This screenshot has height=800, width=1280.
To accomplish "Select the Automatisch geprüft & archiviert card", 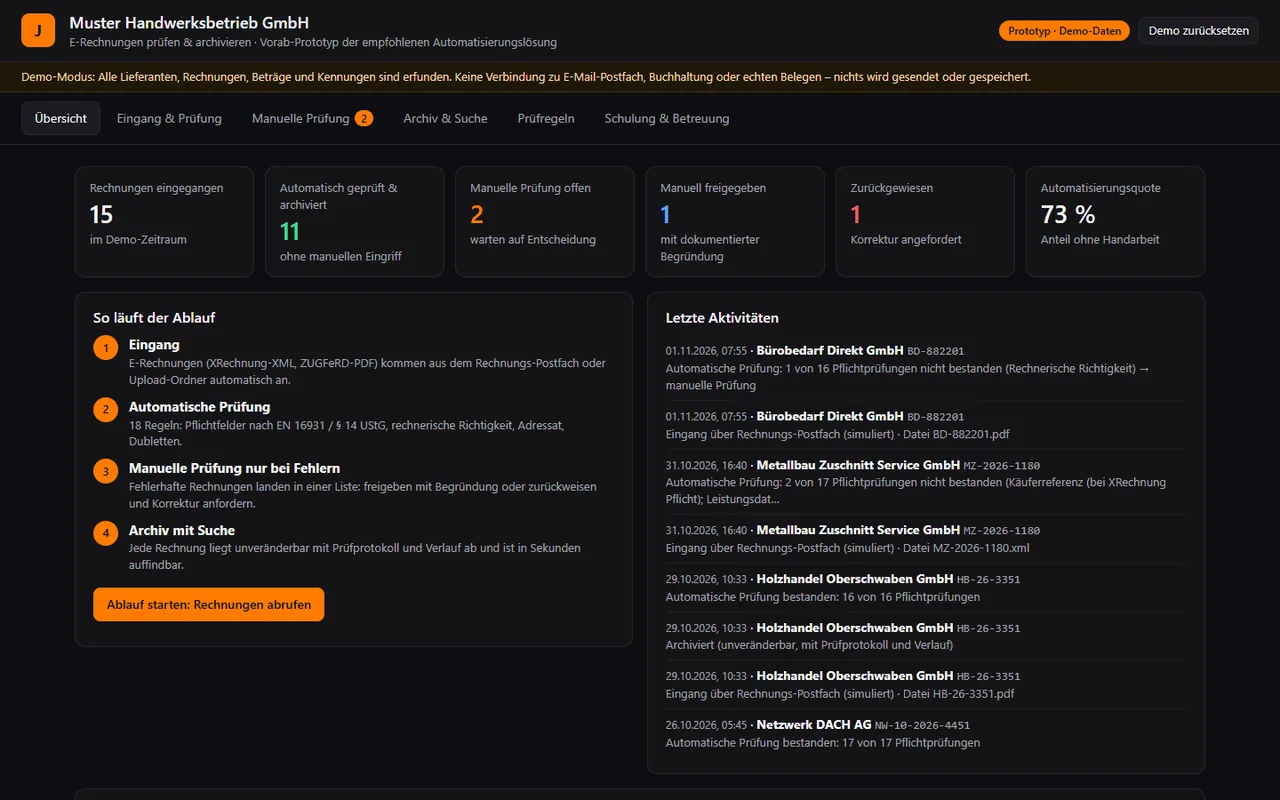I will pyautogui.click(x=354, y=221).
